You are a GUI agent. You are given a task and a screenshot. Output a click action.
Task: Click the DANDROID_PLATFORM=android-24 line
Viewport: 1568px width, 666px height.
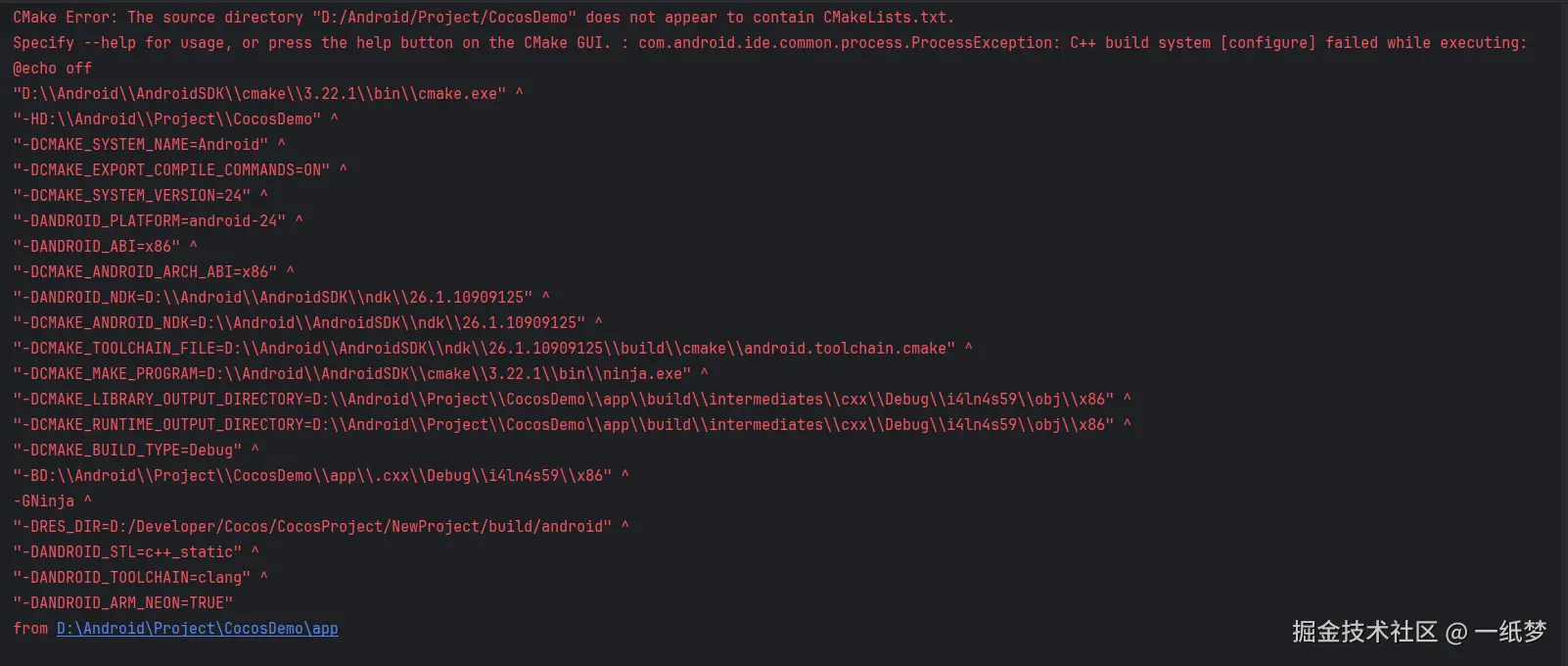(x=149, y=221)
